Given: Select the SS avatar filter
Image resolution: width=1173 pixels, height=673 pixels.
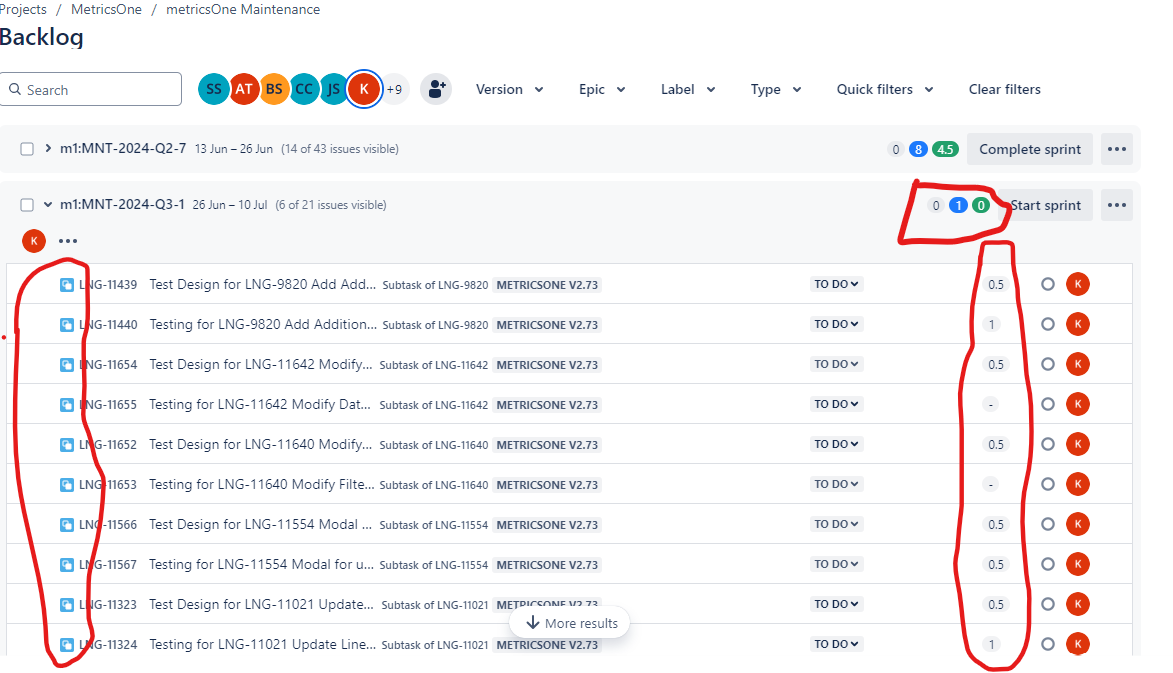Looking at the screenshot, I should (213, 89).
